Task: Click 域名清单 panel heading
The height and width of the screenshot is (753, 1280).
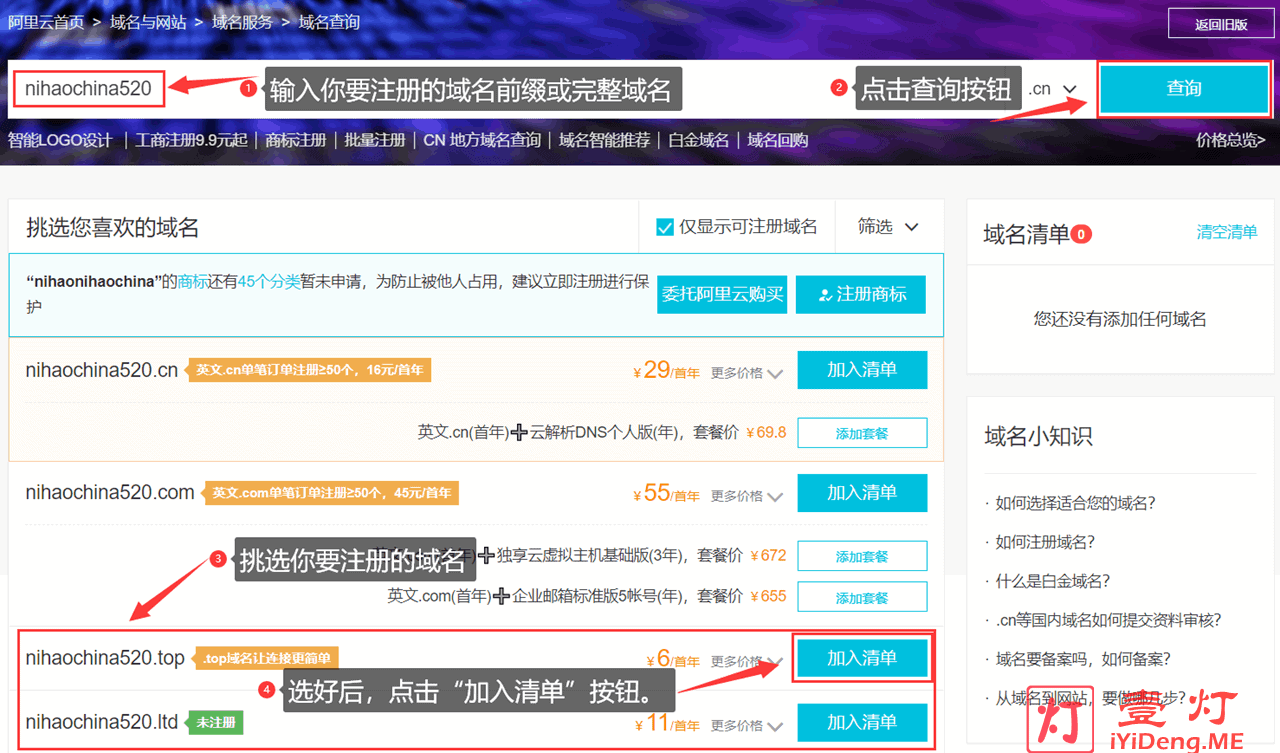Action: (x=1026, y=234)
